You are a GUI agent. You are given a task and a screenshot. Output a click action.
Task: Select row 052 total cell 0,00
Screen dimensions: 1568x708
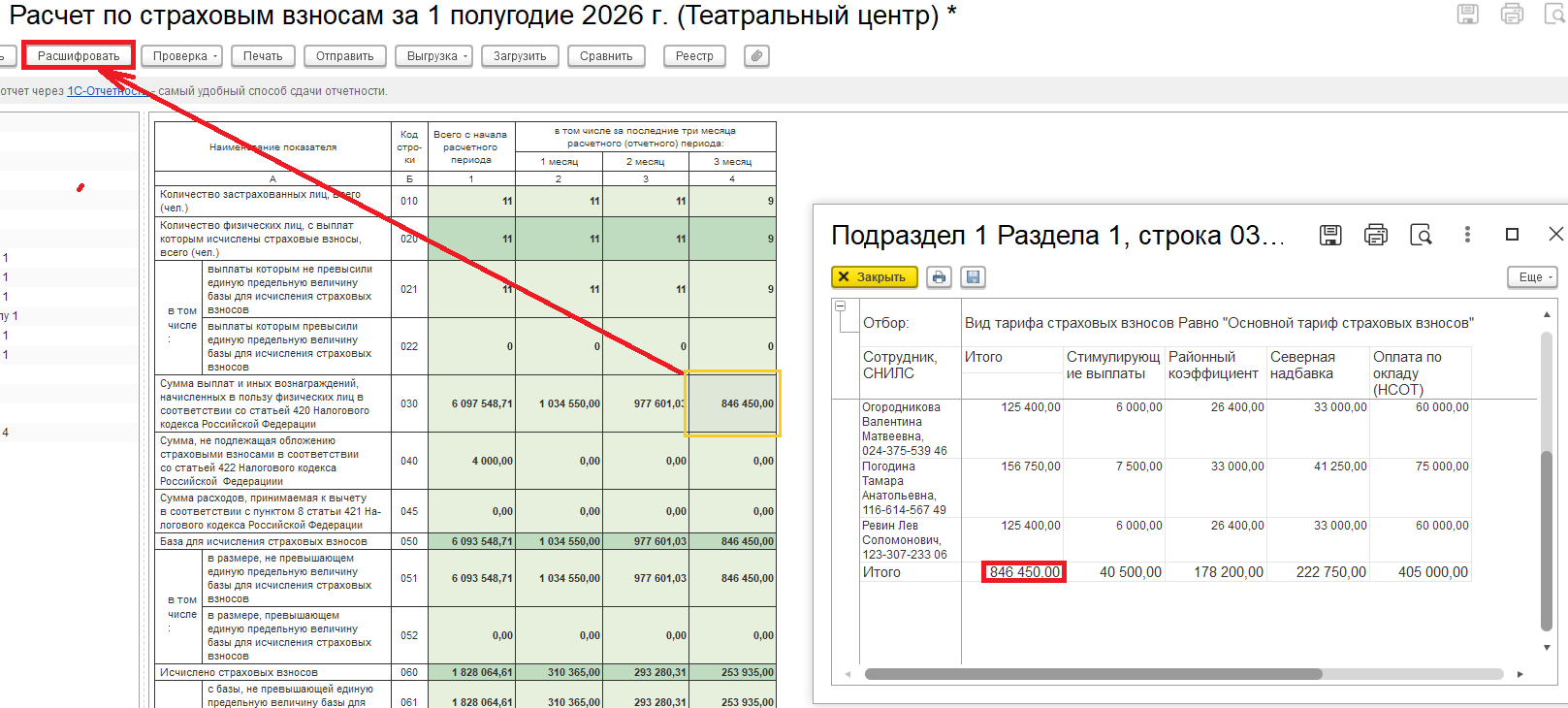[471, 635]
